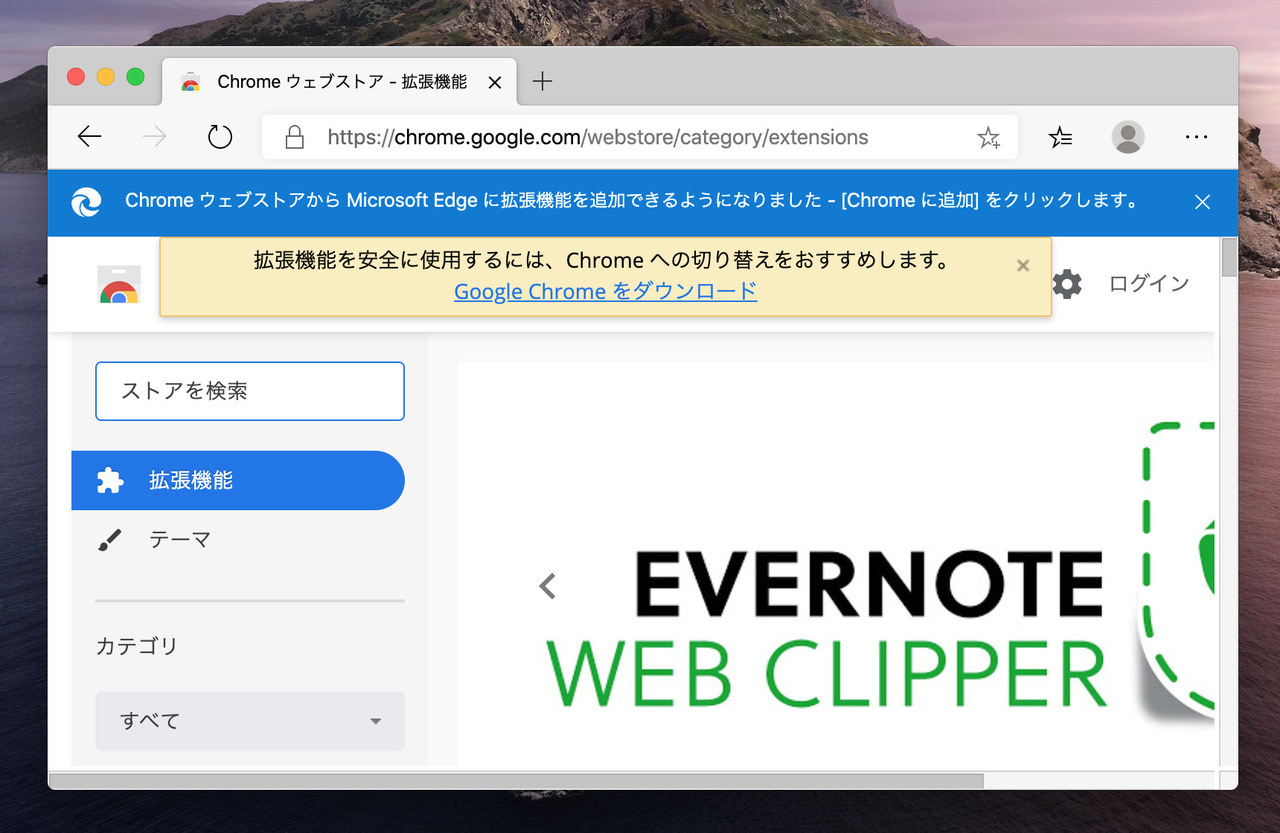Close the Chrome ウェブストア tab
Screen dimensions: 1280x833
[x=494, y=83]
